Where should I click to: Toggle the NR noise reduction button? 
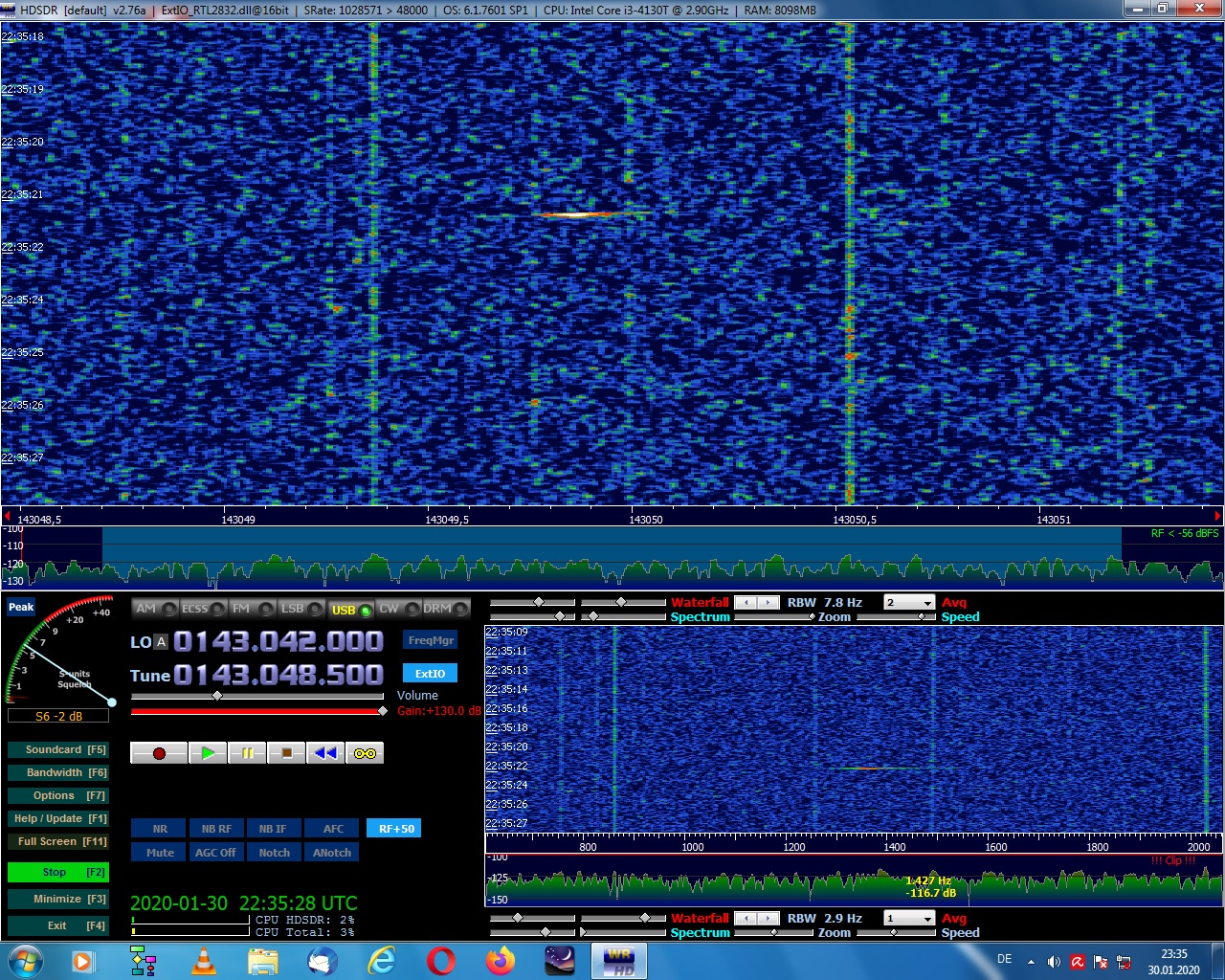tap(160, 829)
